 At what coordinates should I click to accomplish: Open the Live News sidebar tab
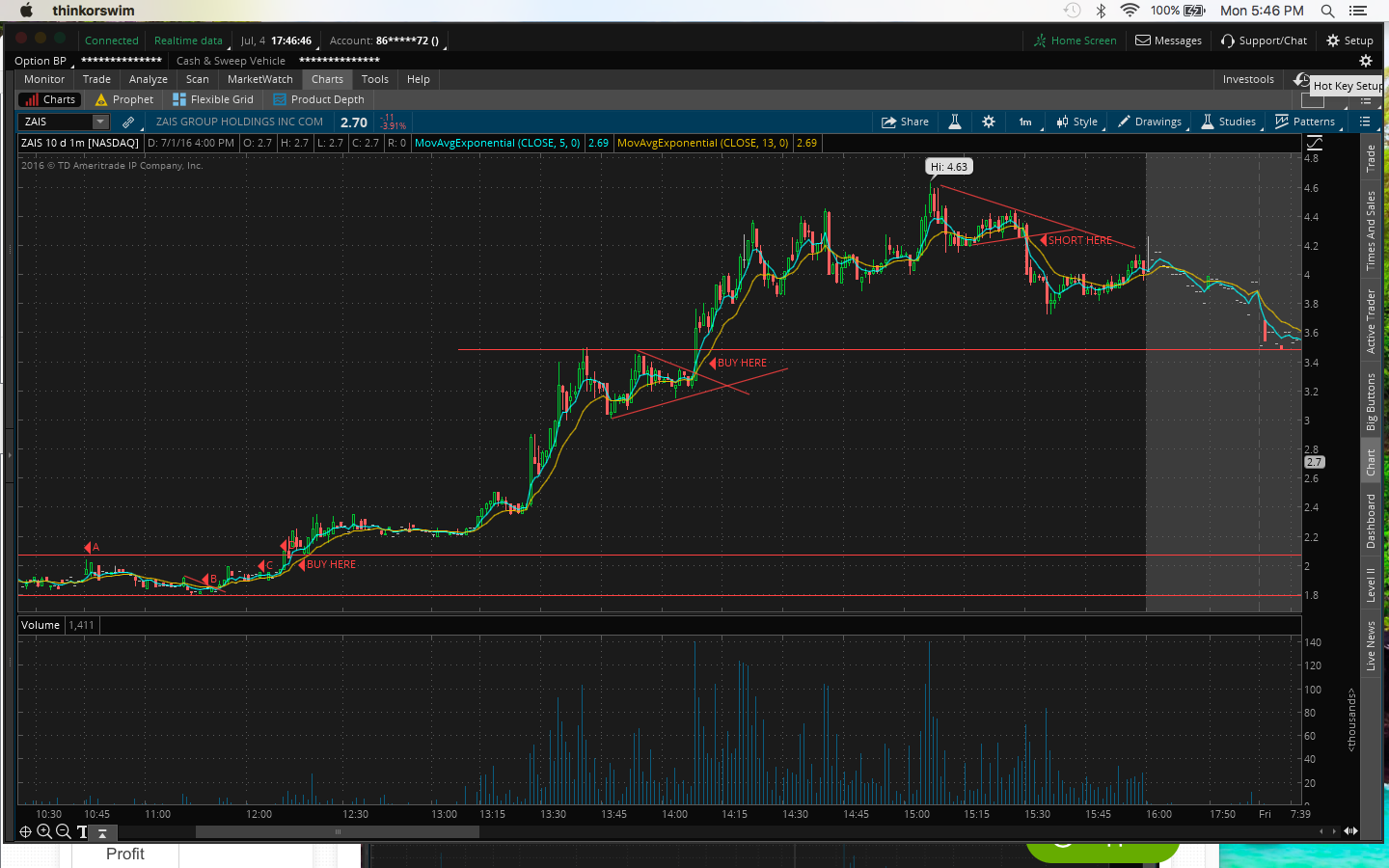pos(1371,645)
